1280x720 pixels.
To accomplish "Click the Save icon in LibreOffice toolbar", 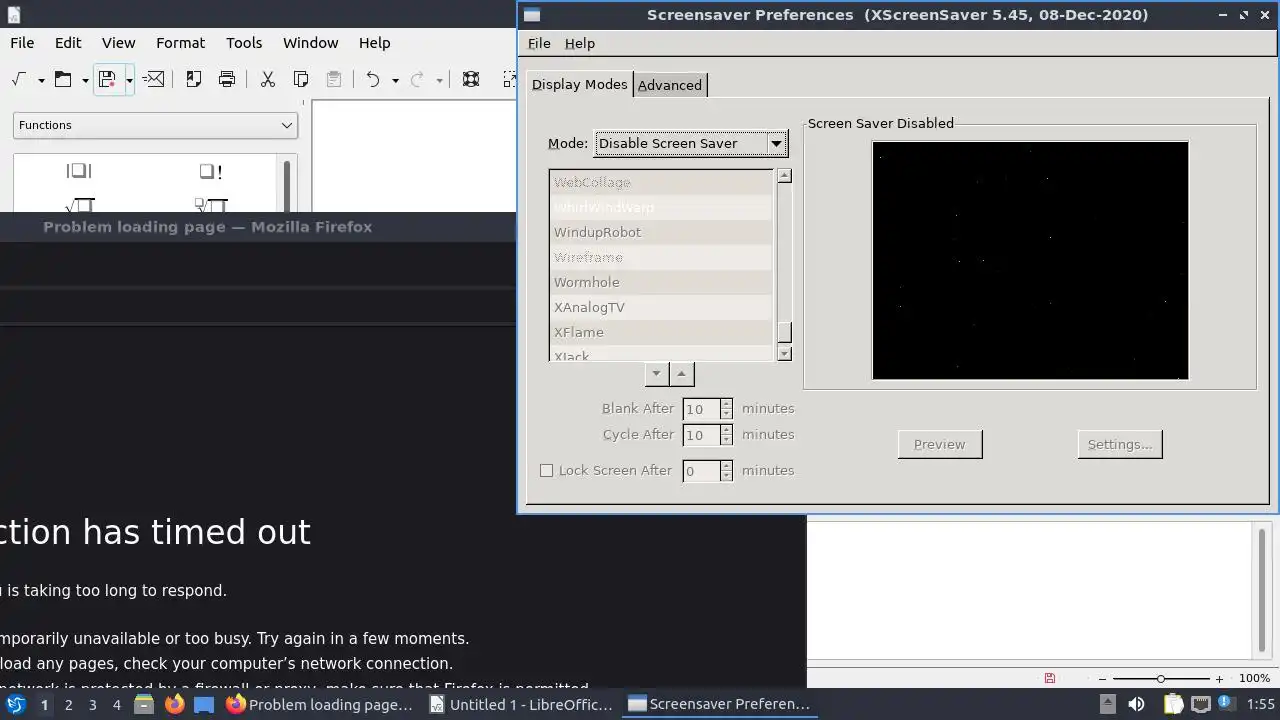I will [107, 80].
